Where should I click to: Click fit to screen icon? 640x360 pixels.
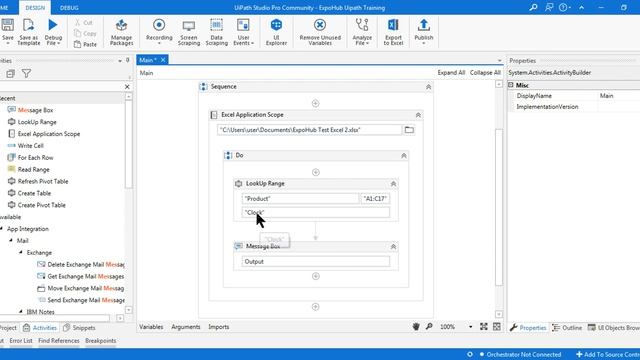(484, 327)
